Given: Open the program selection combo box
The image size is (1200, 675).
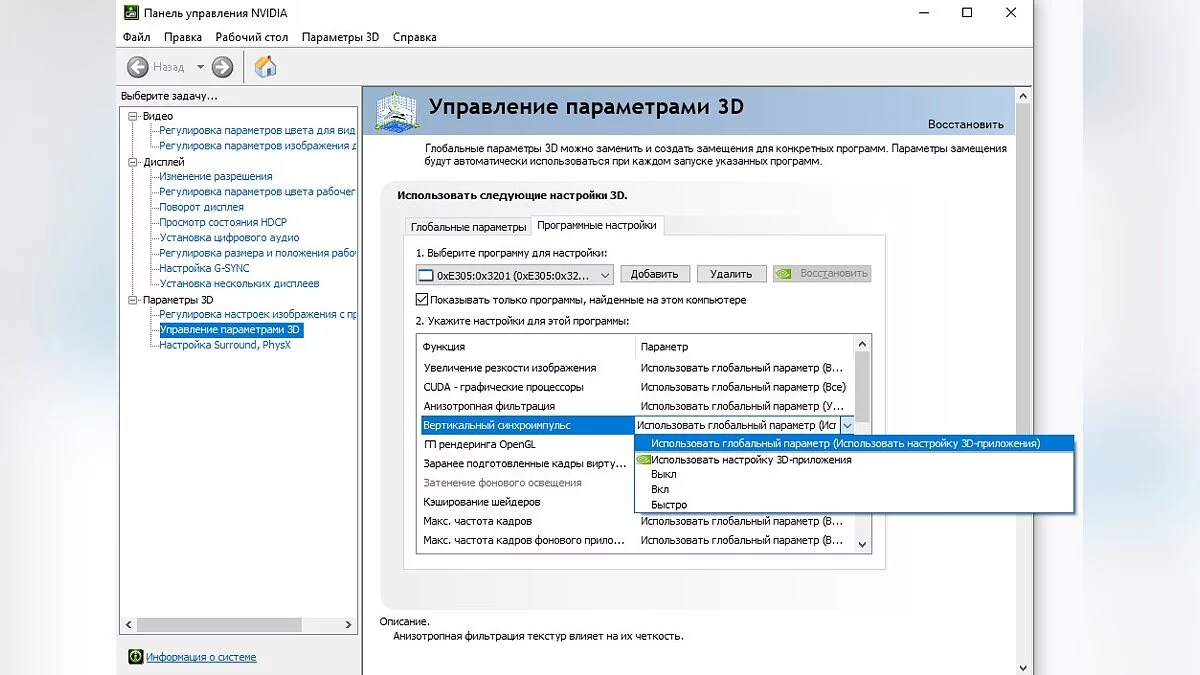Looking at the screenshot, I should click(514, 274).
